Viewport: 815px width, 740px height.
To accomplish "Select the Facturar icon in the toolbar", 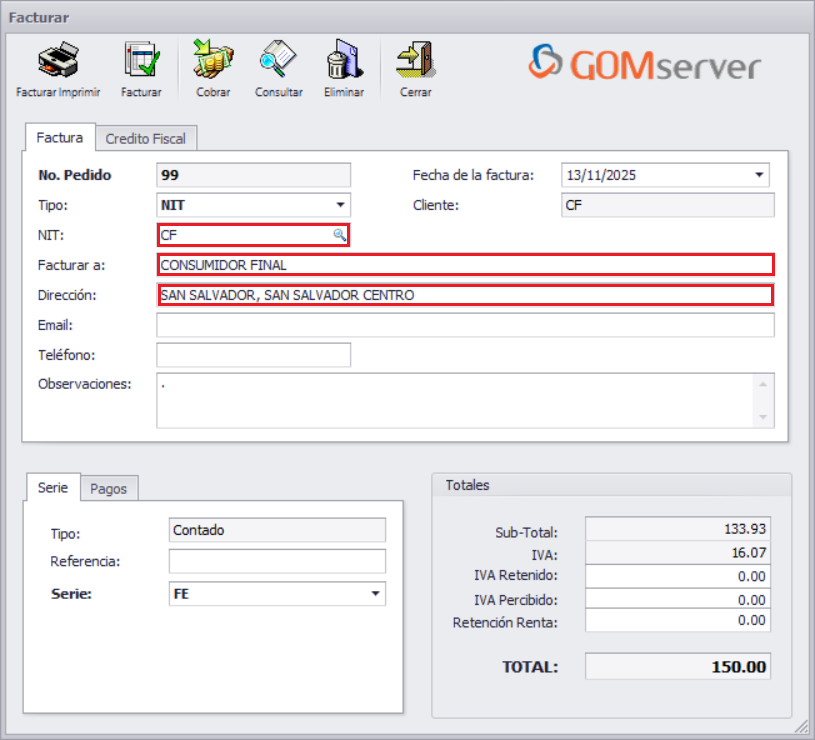I will point(140,60).
